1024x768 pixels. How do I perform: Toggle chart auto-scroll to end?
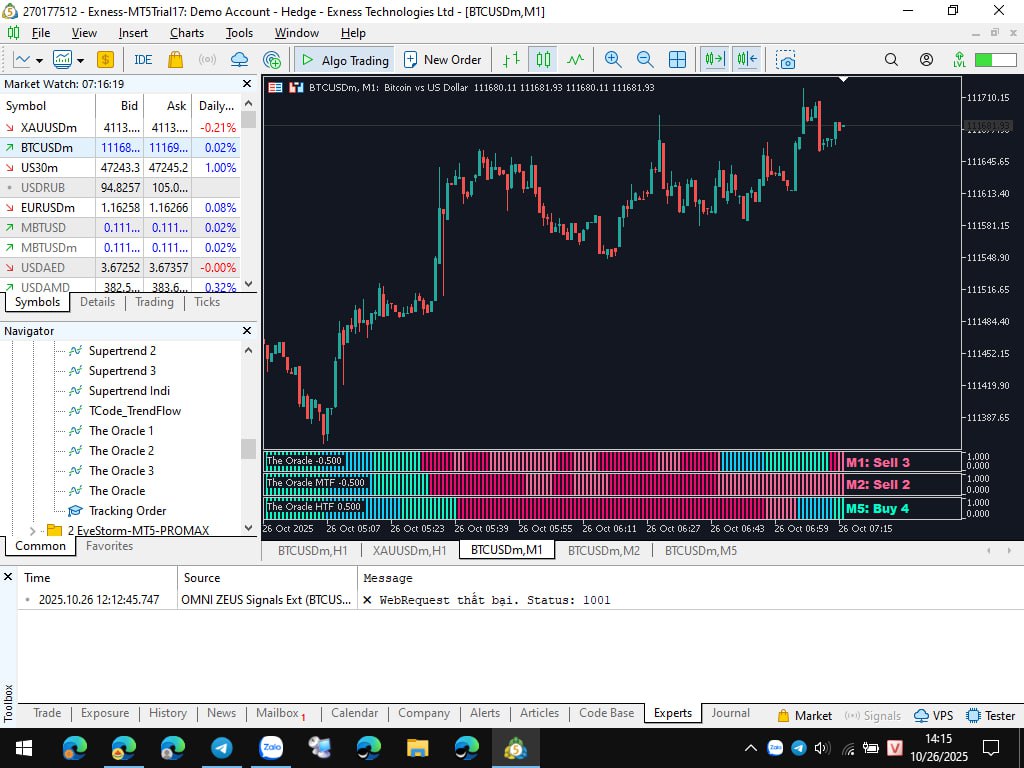pos(714,60)
